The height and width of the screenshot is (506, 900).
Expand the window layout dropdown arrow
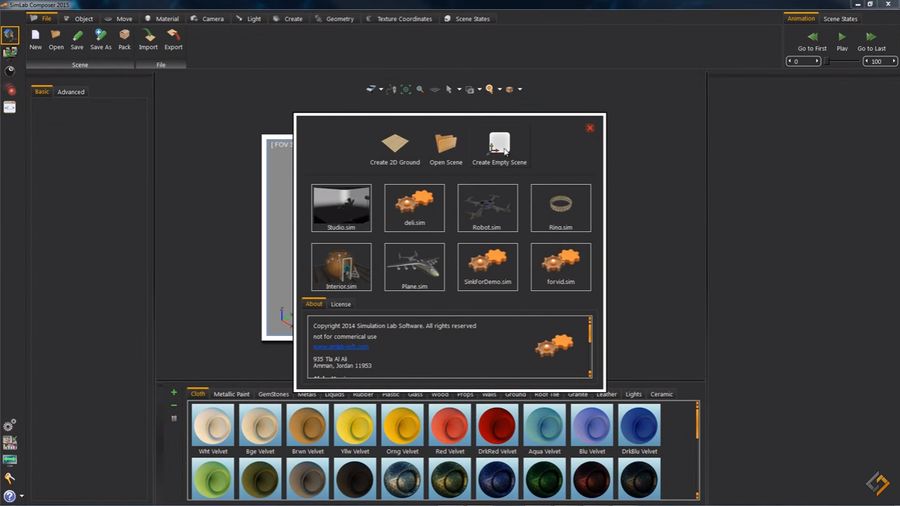(479, 89)
